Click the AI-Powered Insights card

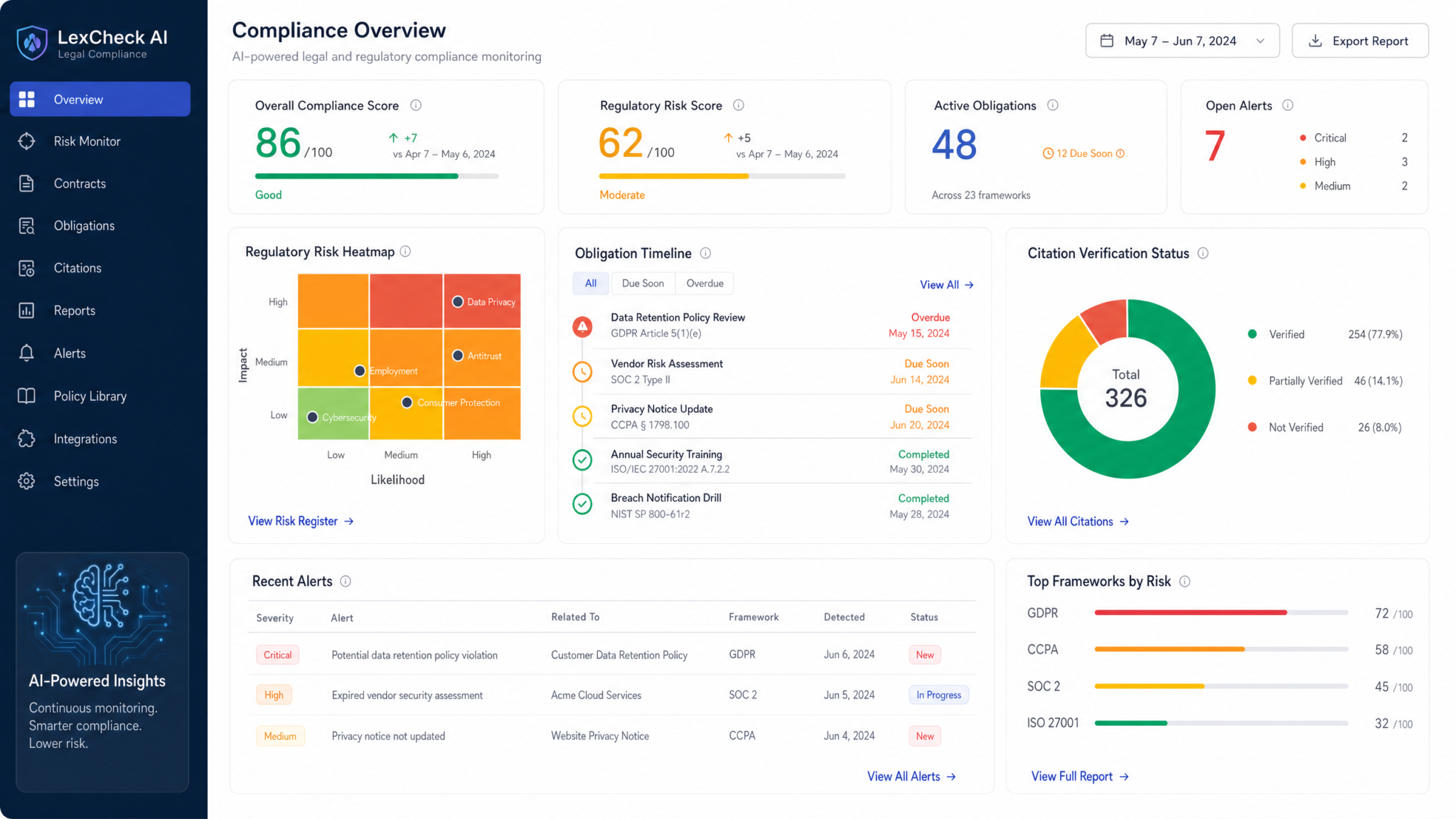click(102, 672)
